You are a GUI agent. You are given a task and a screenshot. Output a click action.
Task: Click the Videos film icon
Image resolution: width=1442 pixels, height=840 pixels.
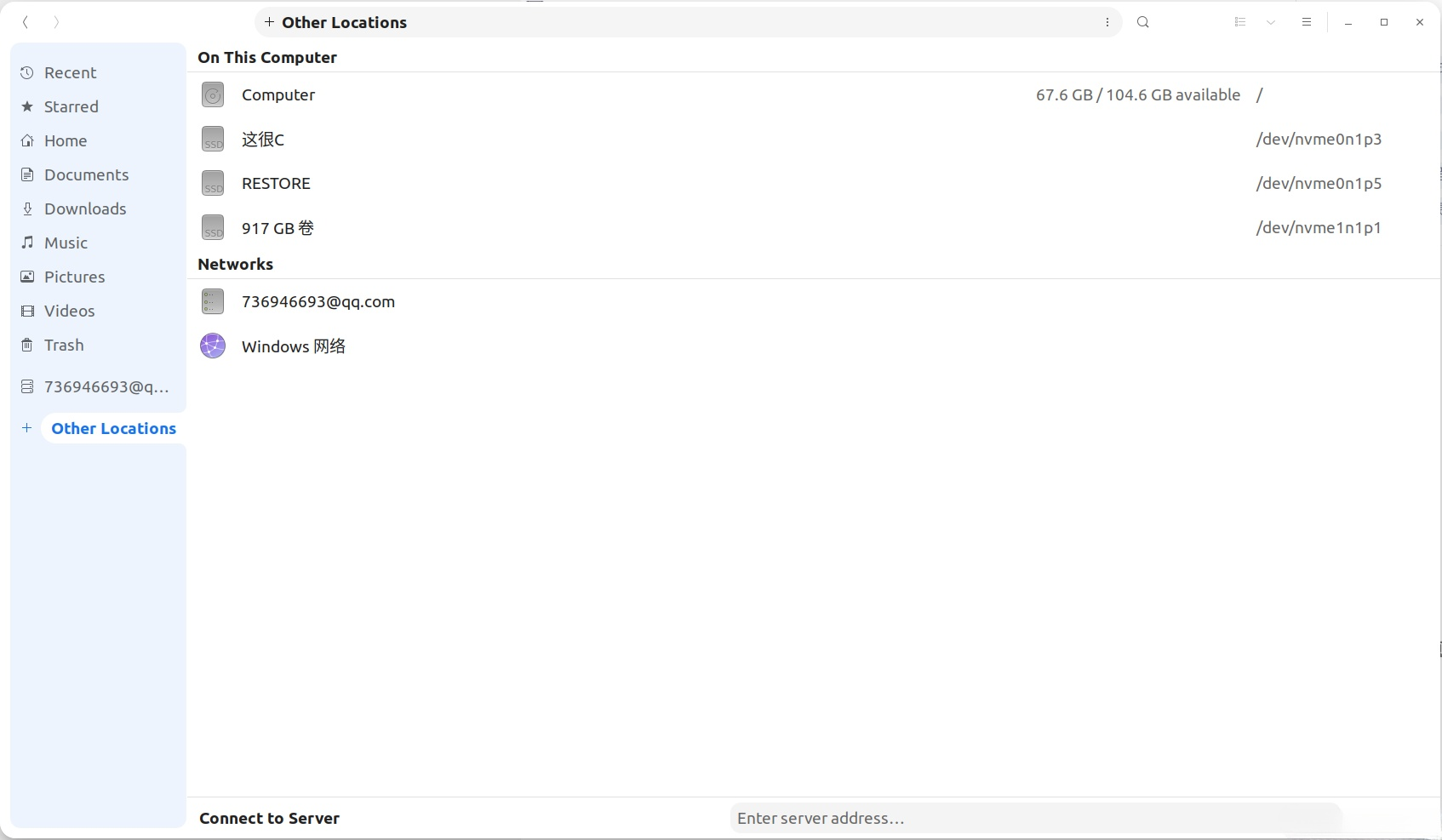[27, 311]
